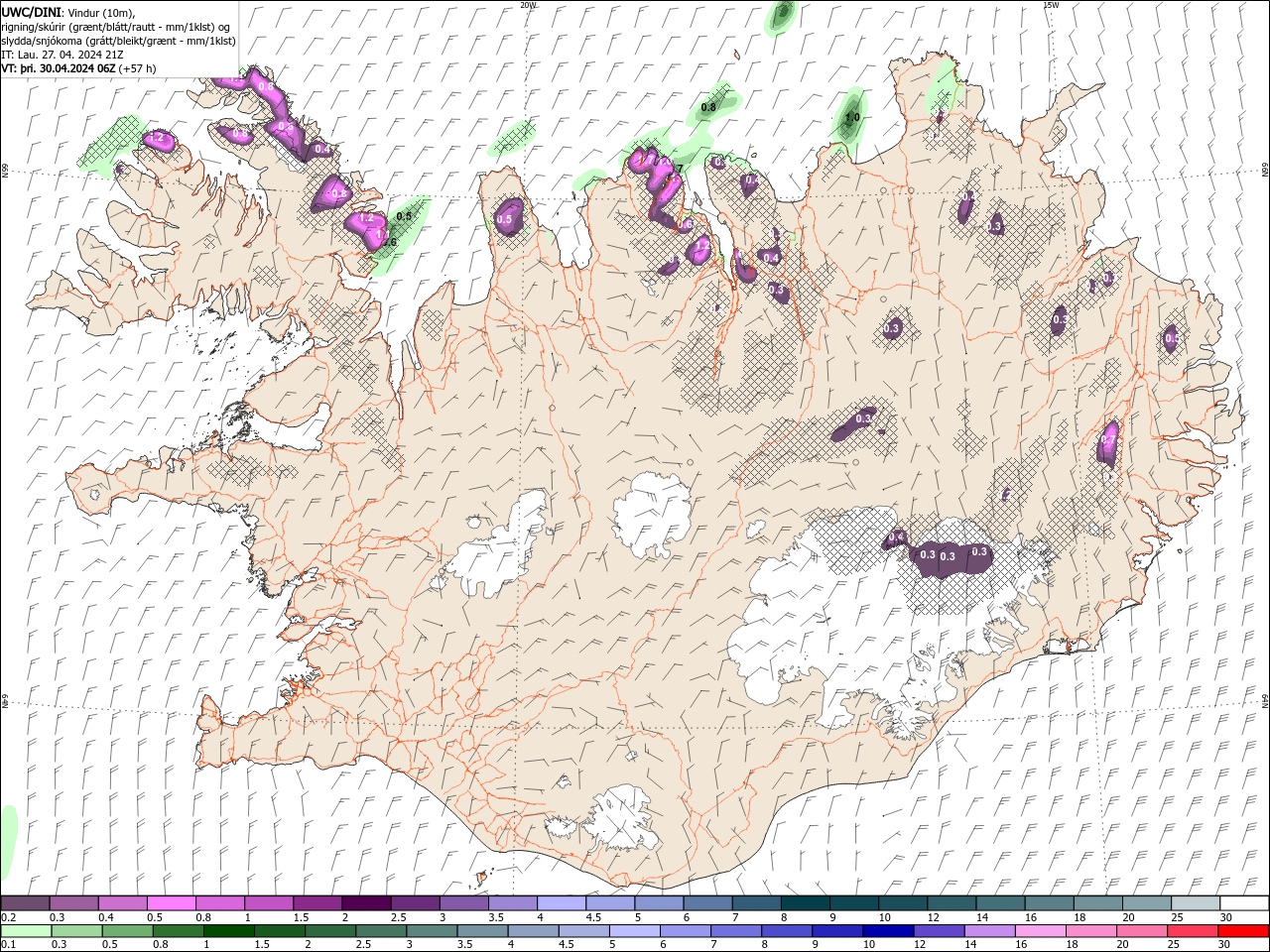Select the darkest purple swatch labeled 2 in top row

[366, 903]
